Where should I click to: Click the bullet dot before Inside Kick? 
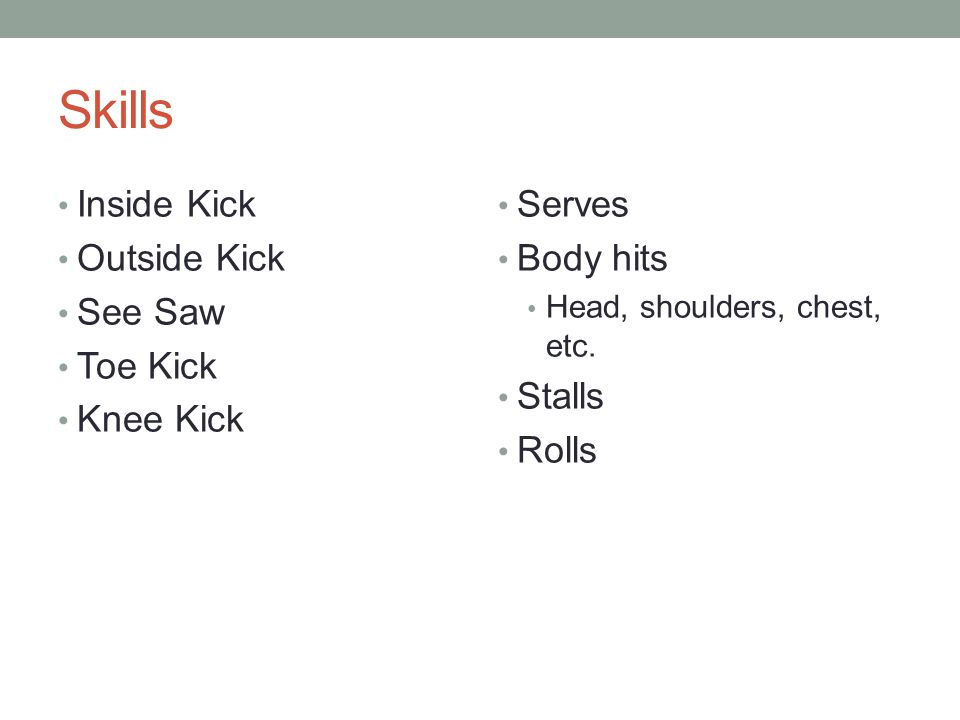[x=63, y=206]
